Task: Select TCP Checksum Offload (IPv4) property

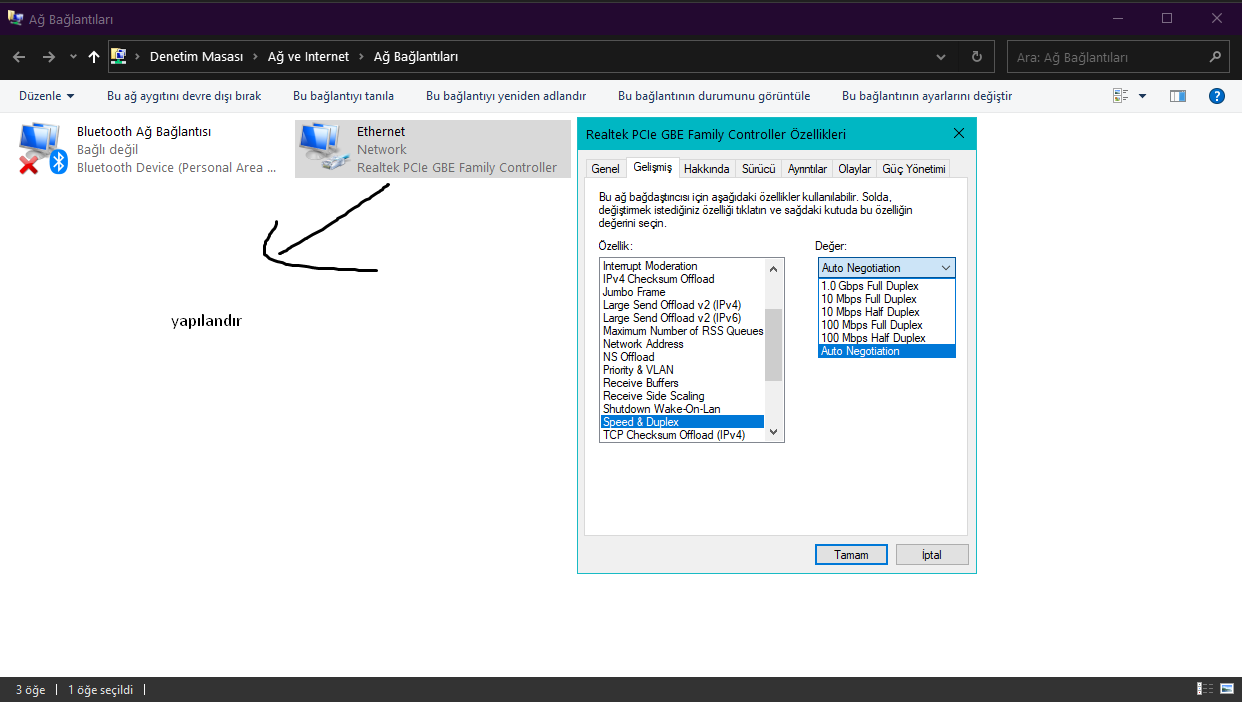Action: coord(682,435)
